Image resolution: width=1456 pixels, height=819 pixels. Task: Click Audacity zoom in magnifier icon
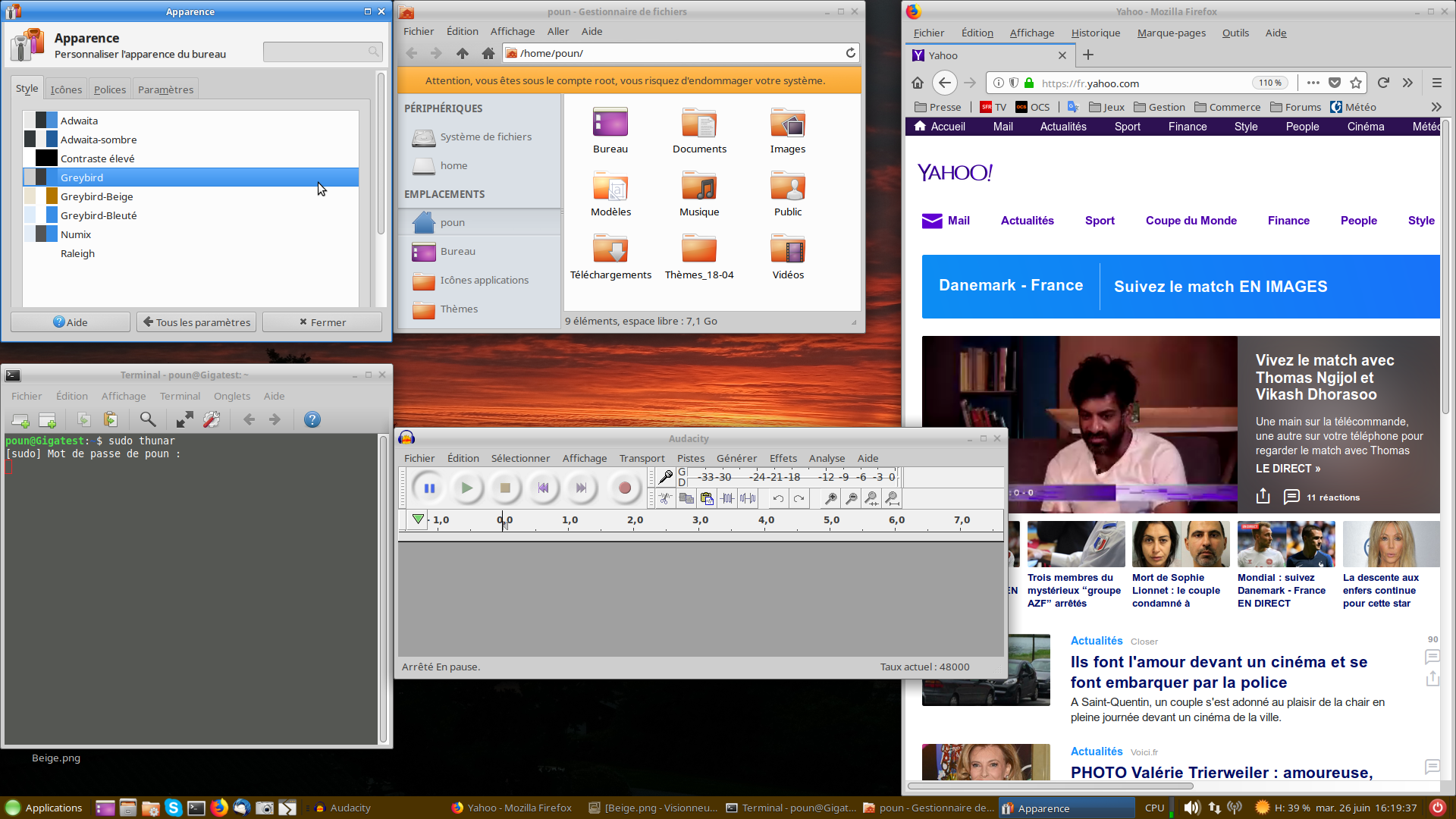click(831, 498)
